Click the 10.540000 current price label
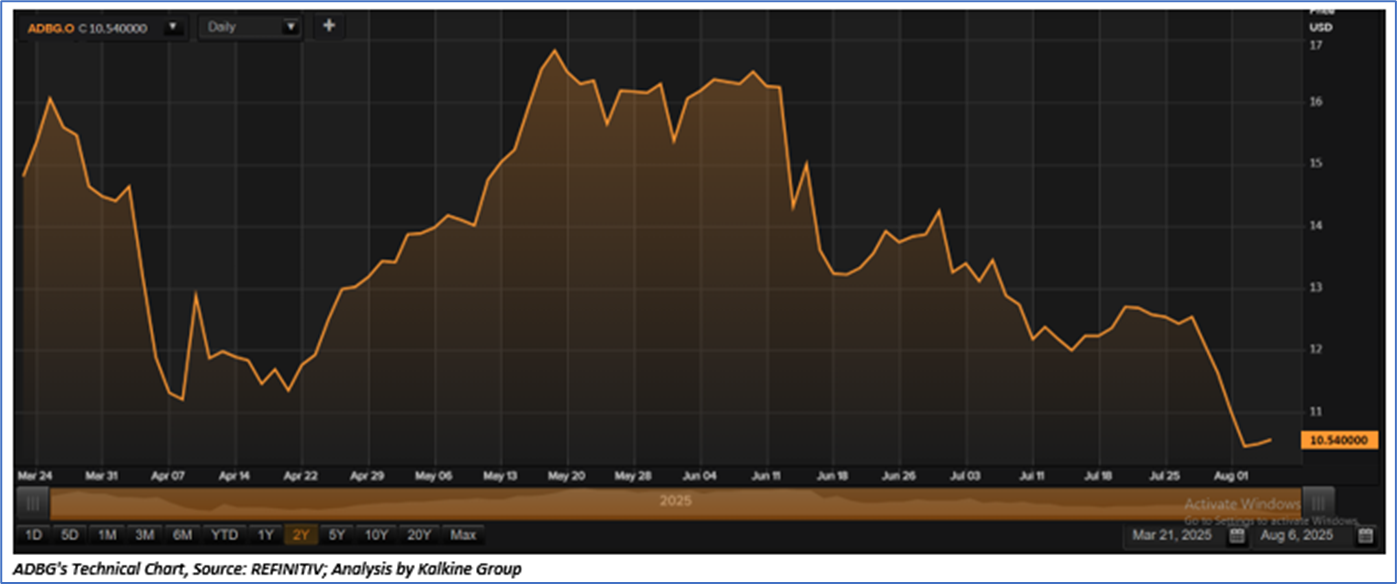 pyautogui.click(x=1340, y=440)
